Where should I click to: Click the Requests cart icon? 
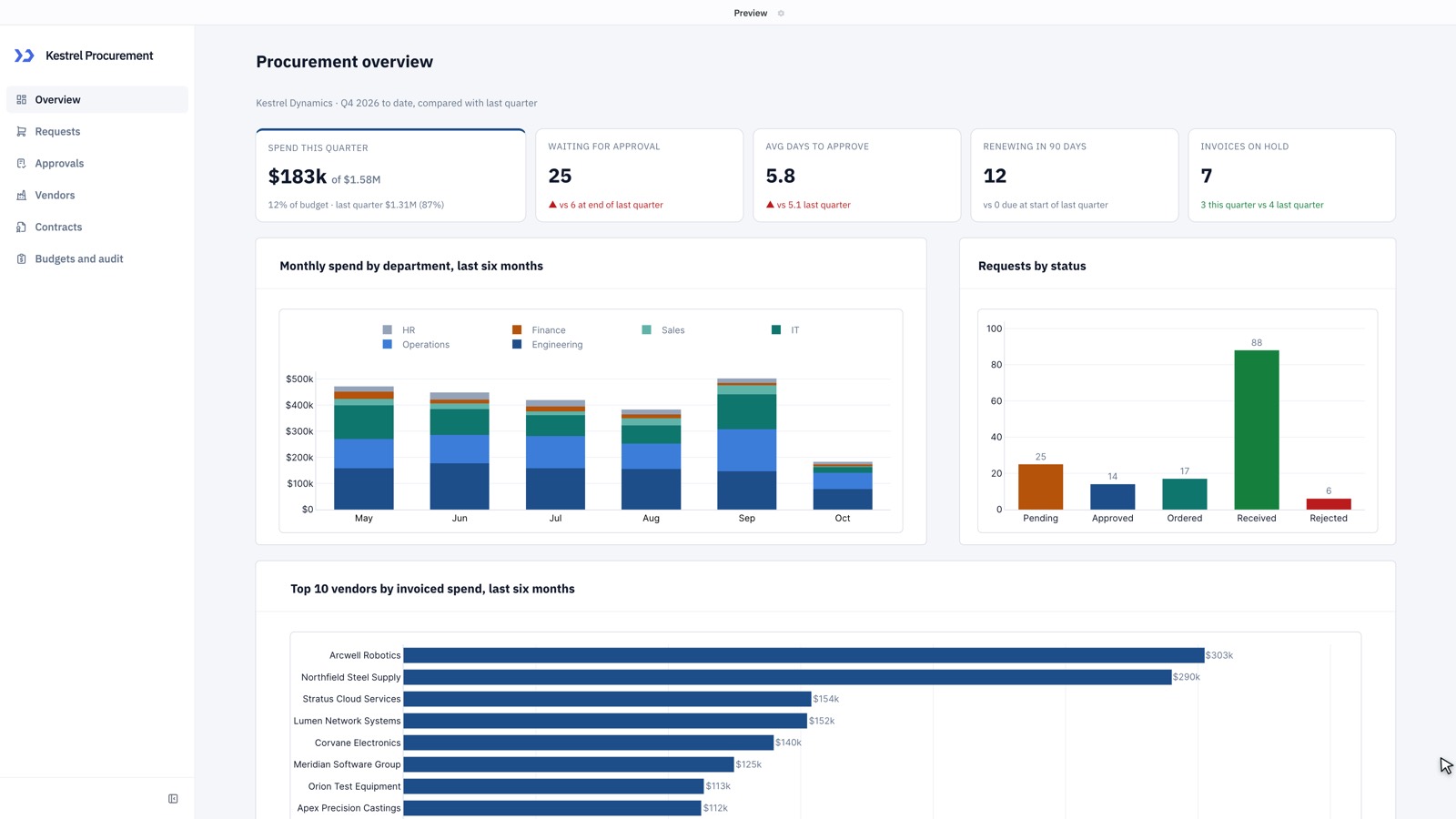(21, 132)
